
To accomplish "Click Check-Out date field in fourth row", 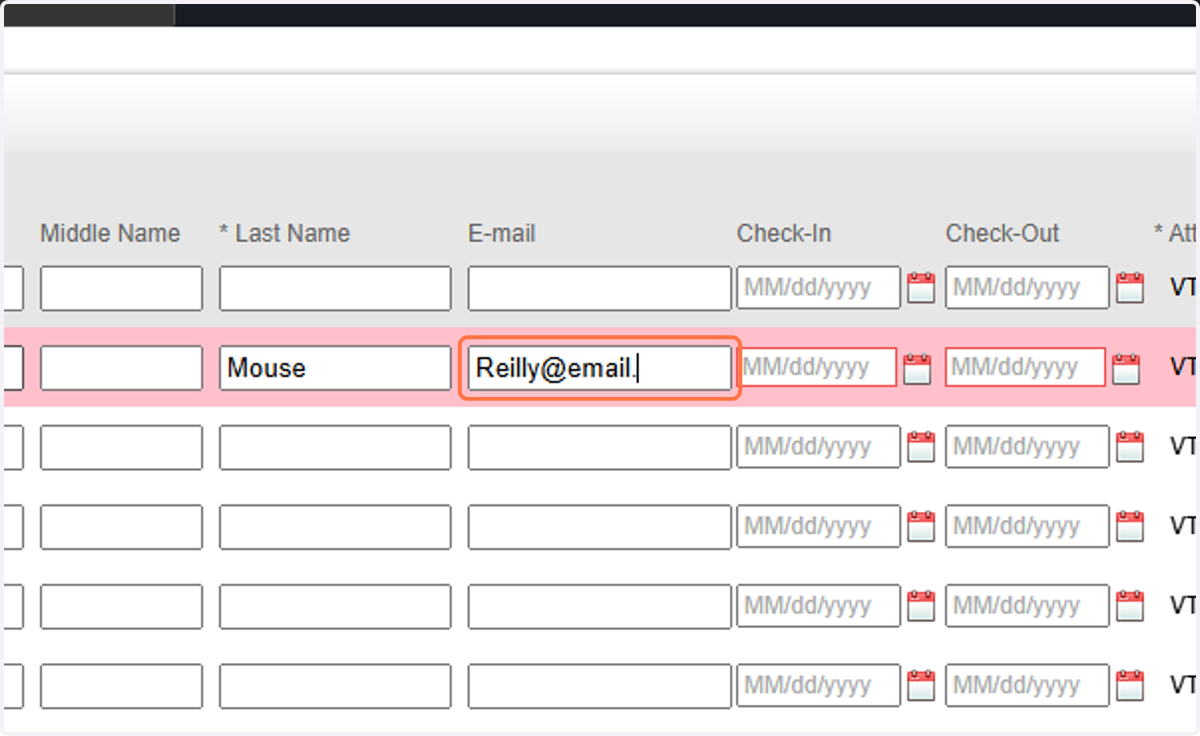I will (1028, 527).
